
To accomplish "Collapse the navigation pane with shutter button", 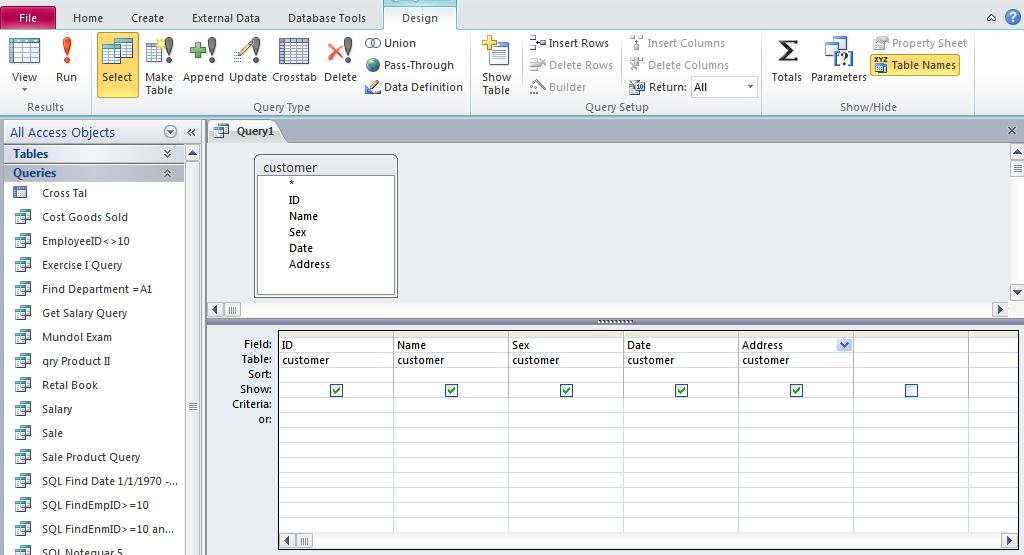I will pyautogui.click(x=191, y=132).
